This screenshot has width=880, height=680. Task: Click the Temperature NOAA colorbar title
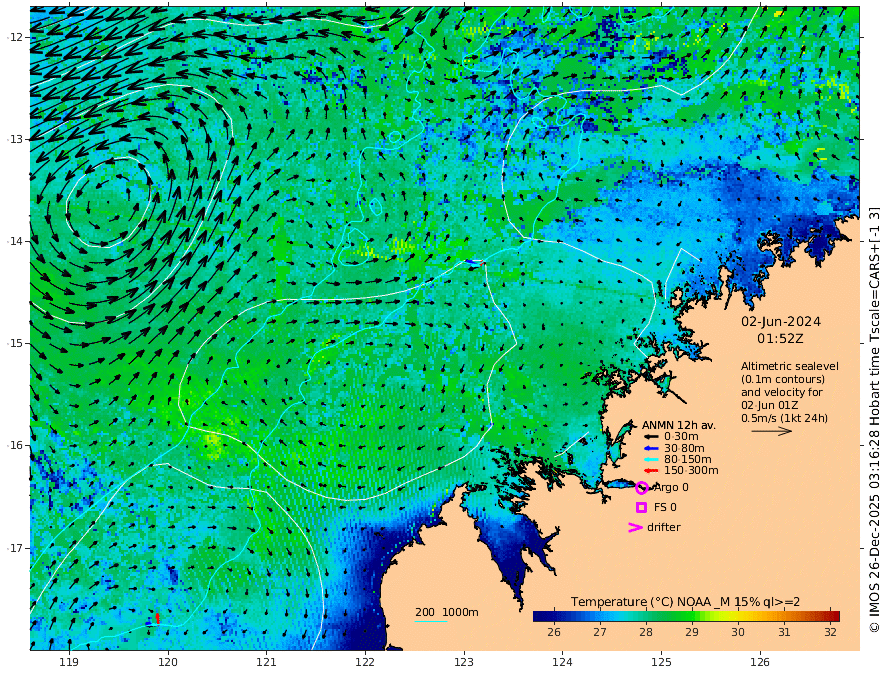685,602
